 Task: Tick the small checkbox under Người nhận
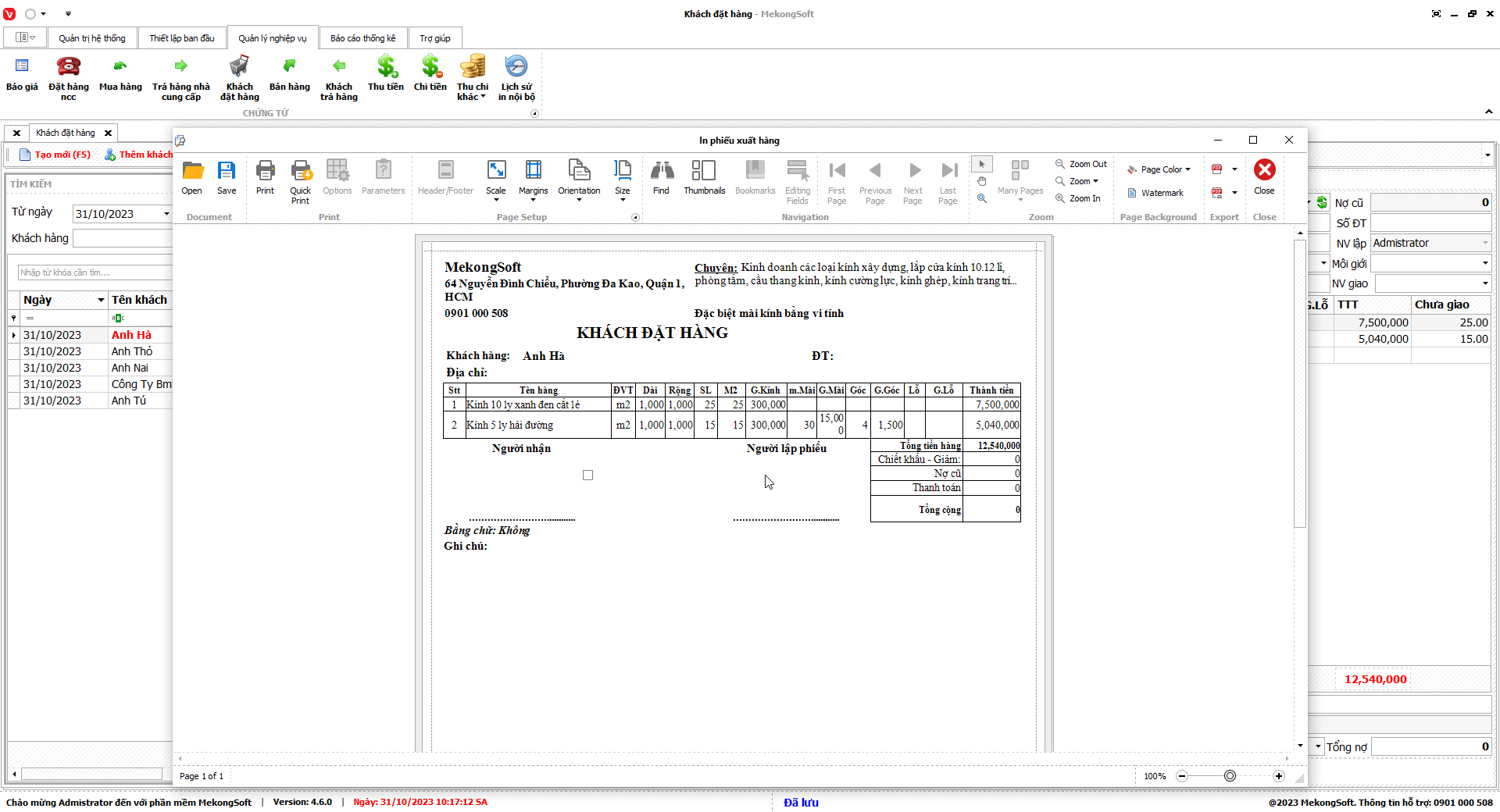click(x=588, y=475)
